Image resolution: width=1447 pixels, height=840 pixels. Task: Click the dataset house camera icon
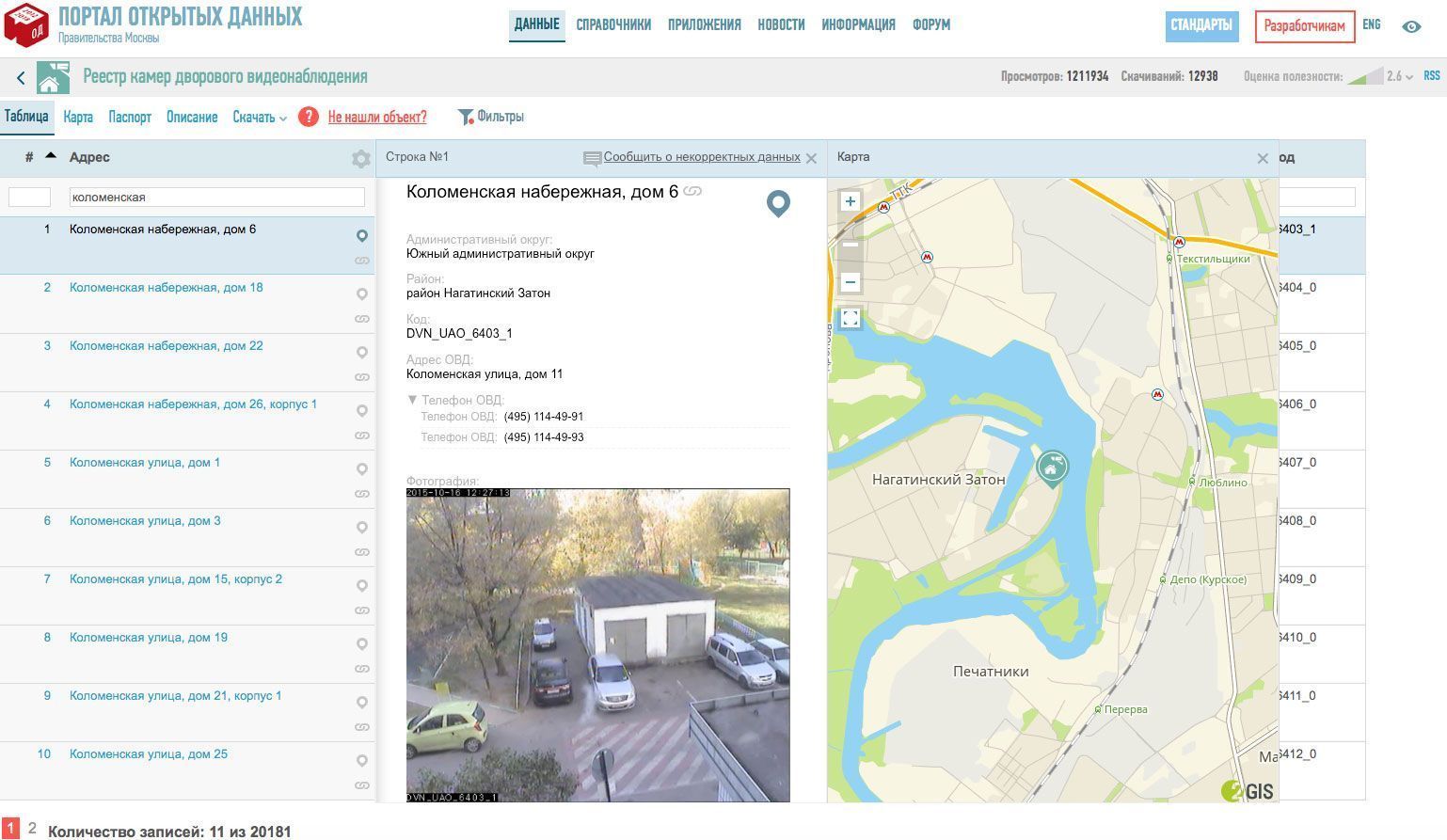point(53,77)
